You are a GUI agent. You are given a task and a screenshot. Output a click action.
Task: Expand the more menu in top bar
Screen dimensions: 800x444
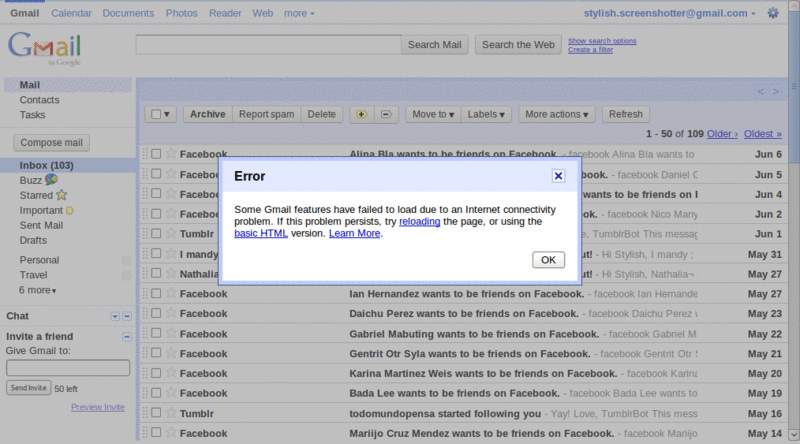tap(299, 13)
